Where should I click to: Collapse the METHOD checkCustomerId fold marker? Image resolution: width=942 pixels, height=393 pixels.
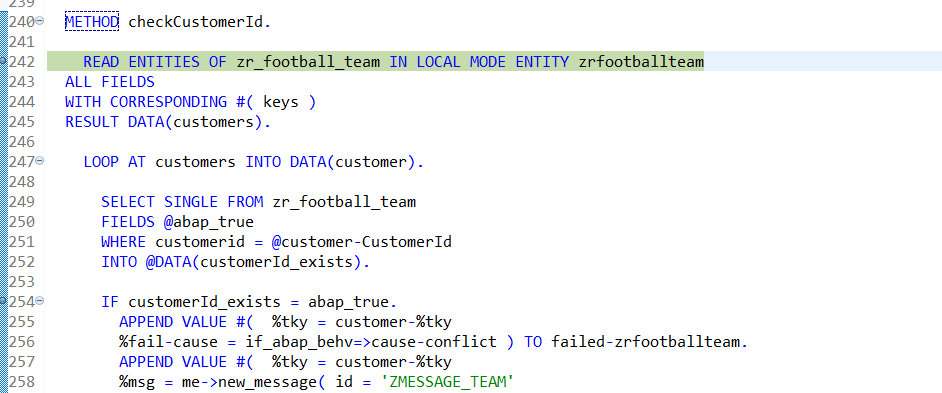(40, 21)
